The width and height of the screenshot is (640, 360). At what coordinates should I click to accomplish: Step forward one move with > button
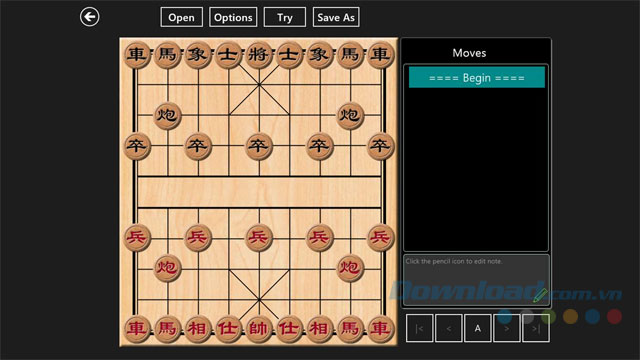(x=507, y=328)
